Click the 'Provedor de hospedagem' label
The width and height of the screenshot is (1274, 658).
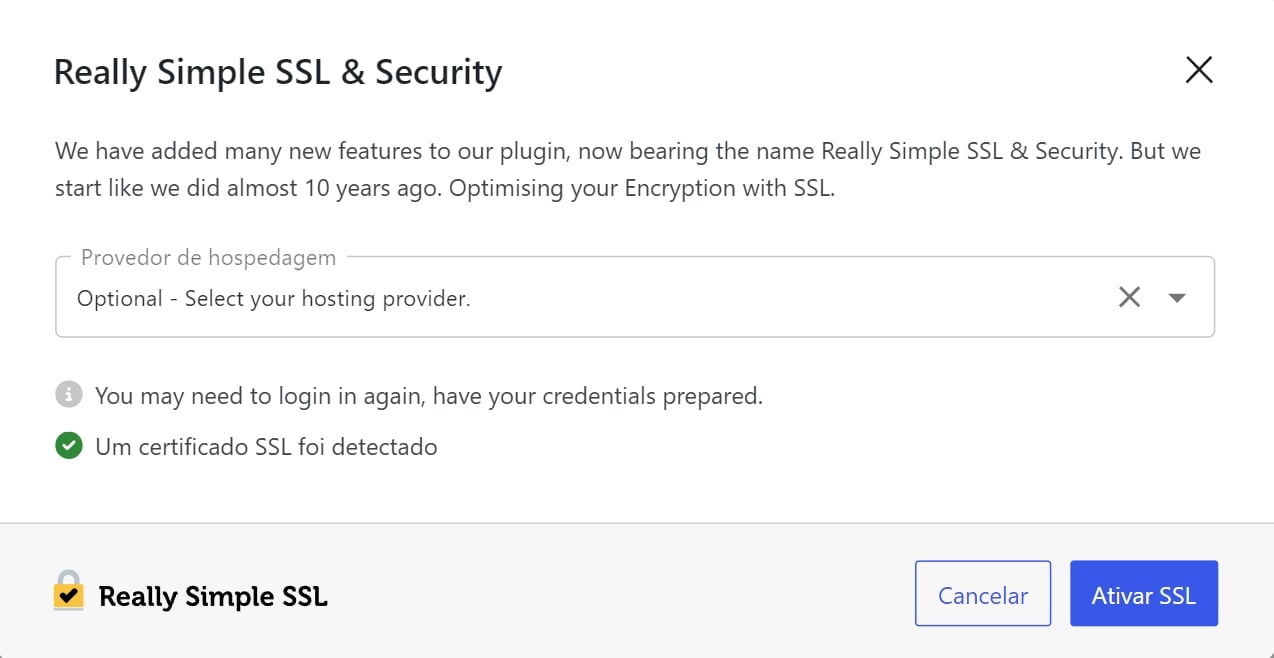coord(208,257)
